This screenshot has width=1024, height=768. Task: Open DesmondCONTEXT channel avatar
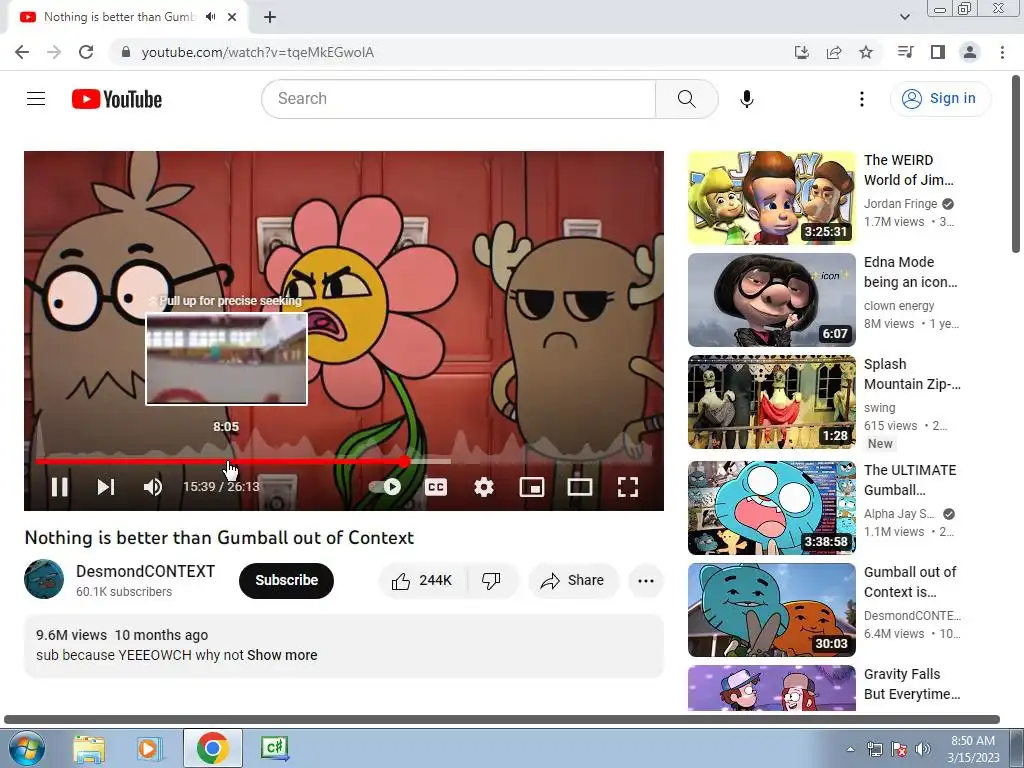tap(44, 579)
